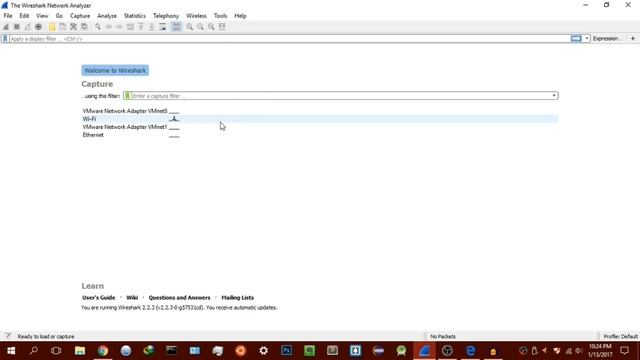Reset text to normal size icon

[x=211, y=27]
